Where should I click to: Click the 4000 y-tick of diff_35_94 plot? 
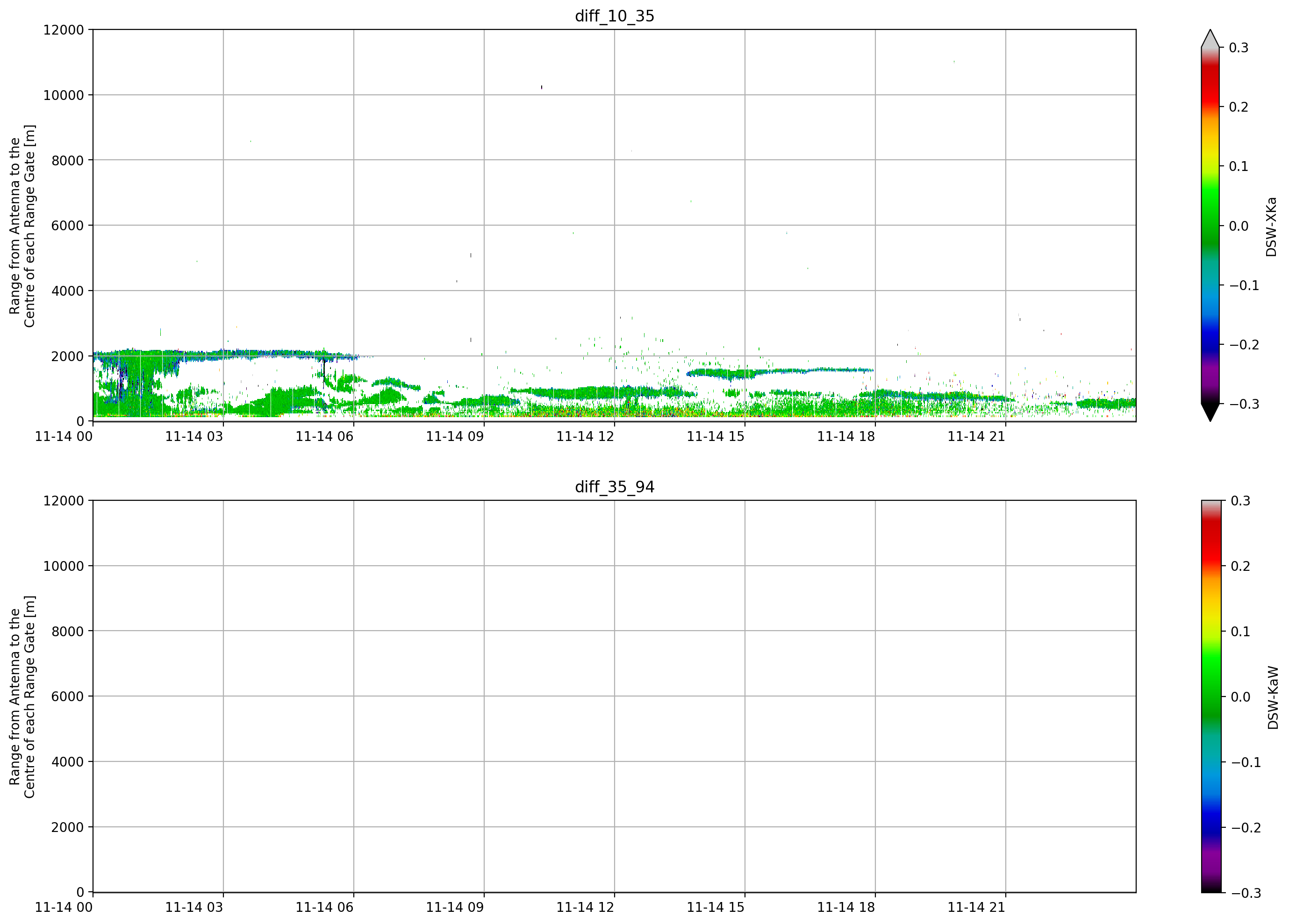tap(68, 761)
